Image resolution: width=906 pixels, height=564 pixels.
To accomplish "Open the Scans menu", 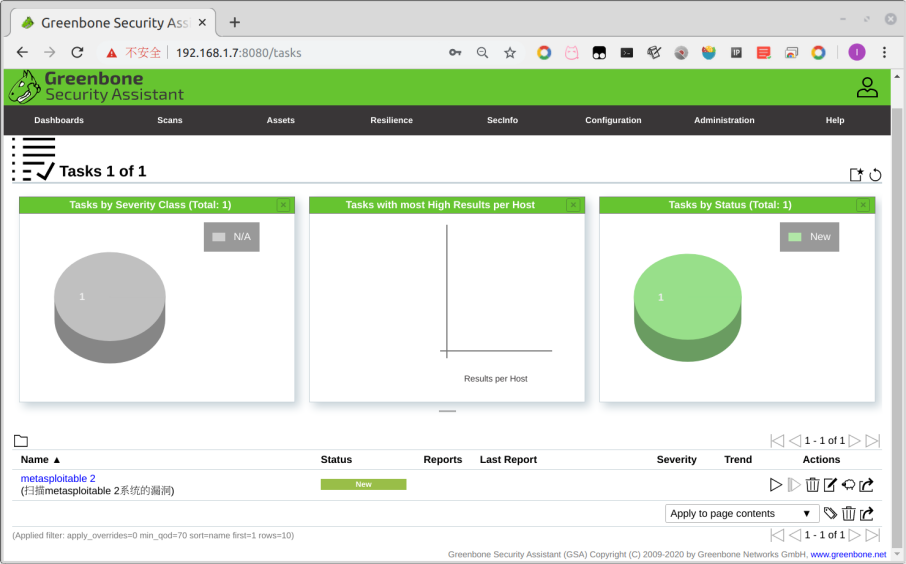I will click(170, 120).
